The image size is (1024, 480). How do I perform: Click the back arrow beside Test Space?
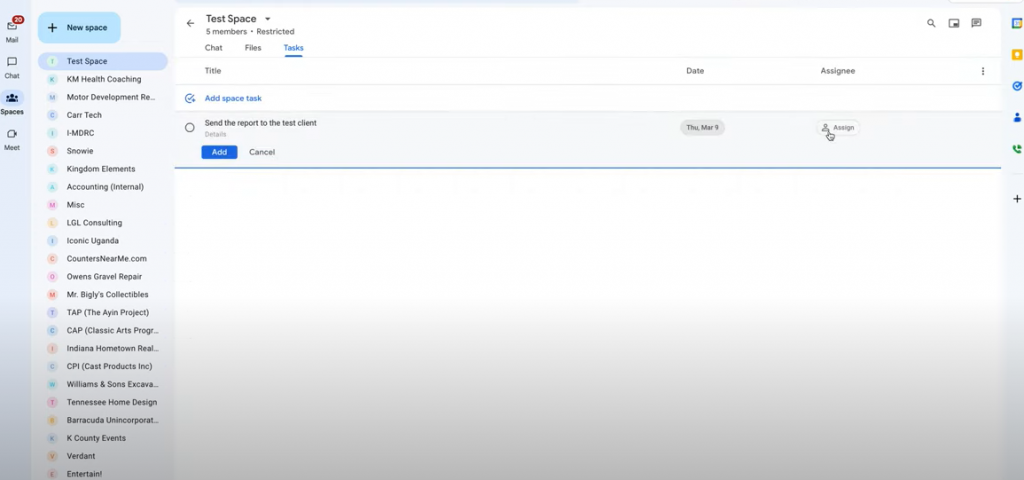pos(190,23)
